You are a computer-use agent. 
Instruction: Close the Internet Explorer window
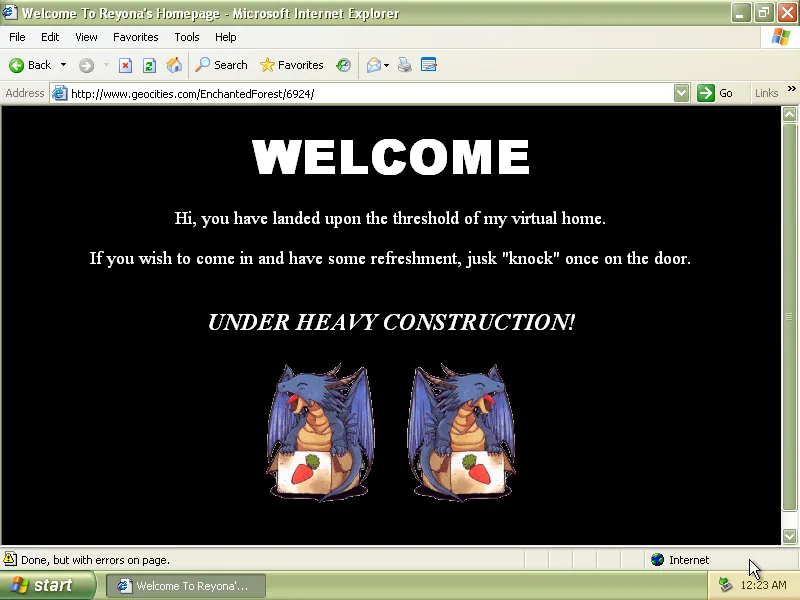click(787, 13)
